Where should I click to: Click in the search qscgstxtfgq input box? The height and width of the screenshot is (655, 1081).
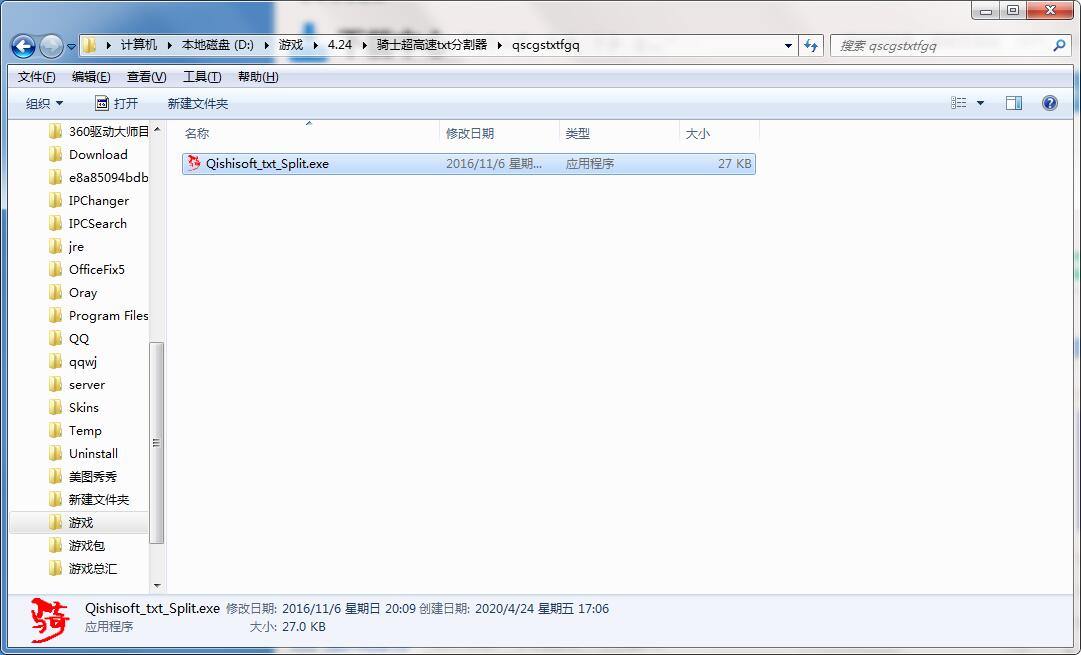[940, 45]
